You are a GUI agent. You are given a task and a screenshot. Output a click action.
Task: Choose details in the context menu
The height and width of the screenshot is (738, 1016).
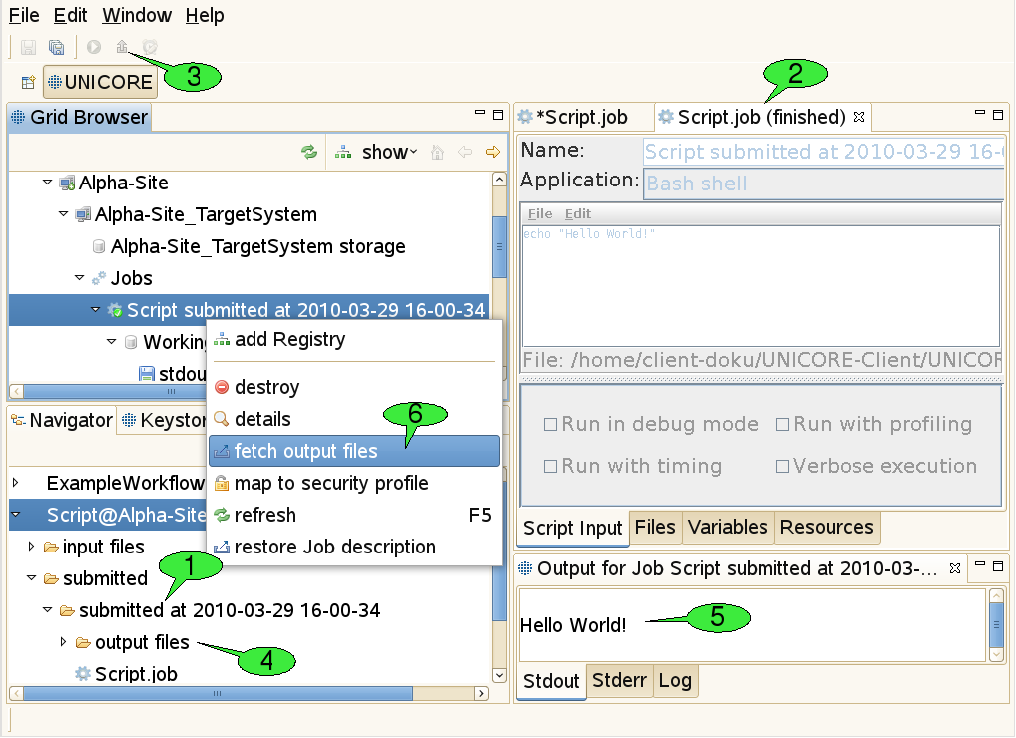coord(354,419)
